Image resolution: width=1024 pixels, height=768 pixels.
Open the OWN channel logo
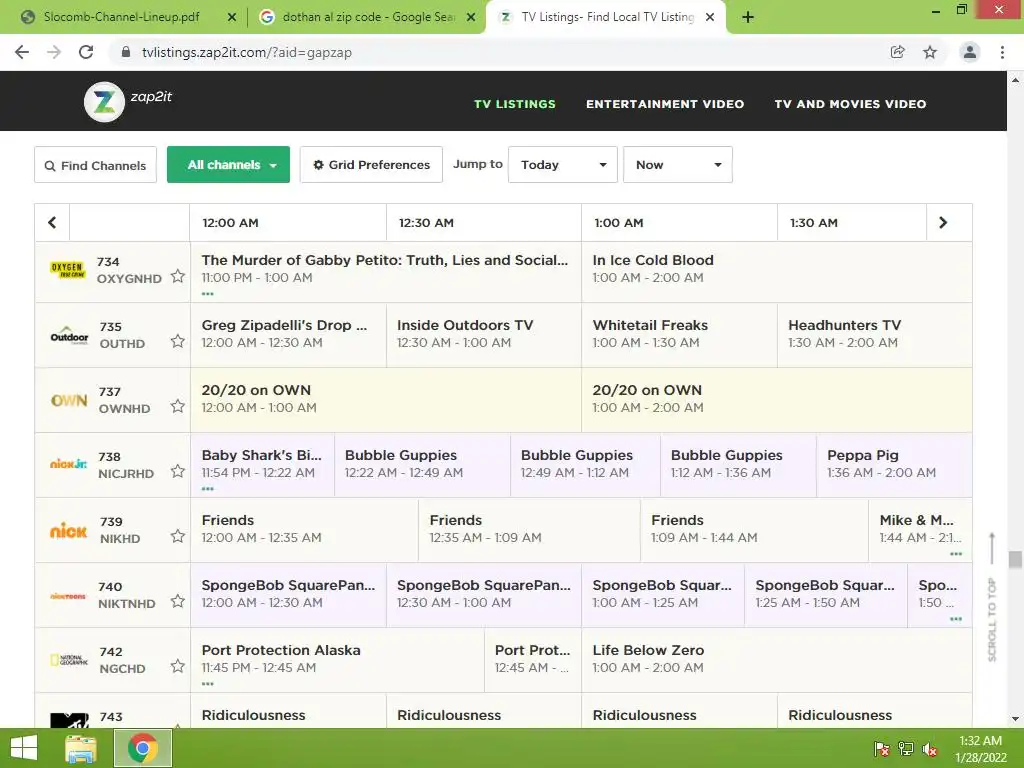pyautogui.click(x=69, y=400)
